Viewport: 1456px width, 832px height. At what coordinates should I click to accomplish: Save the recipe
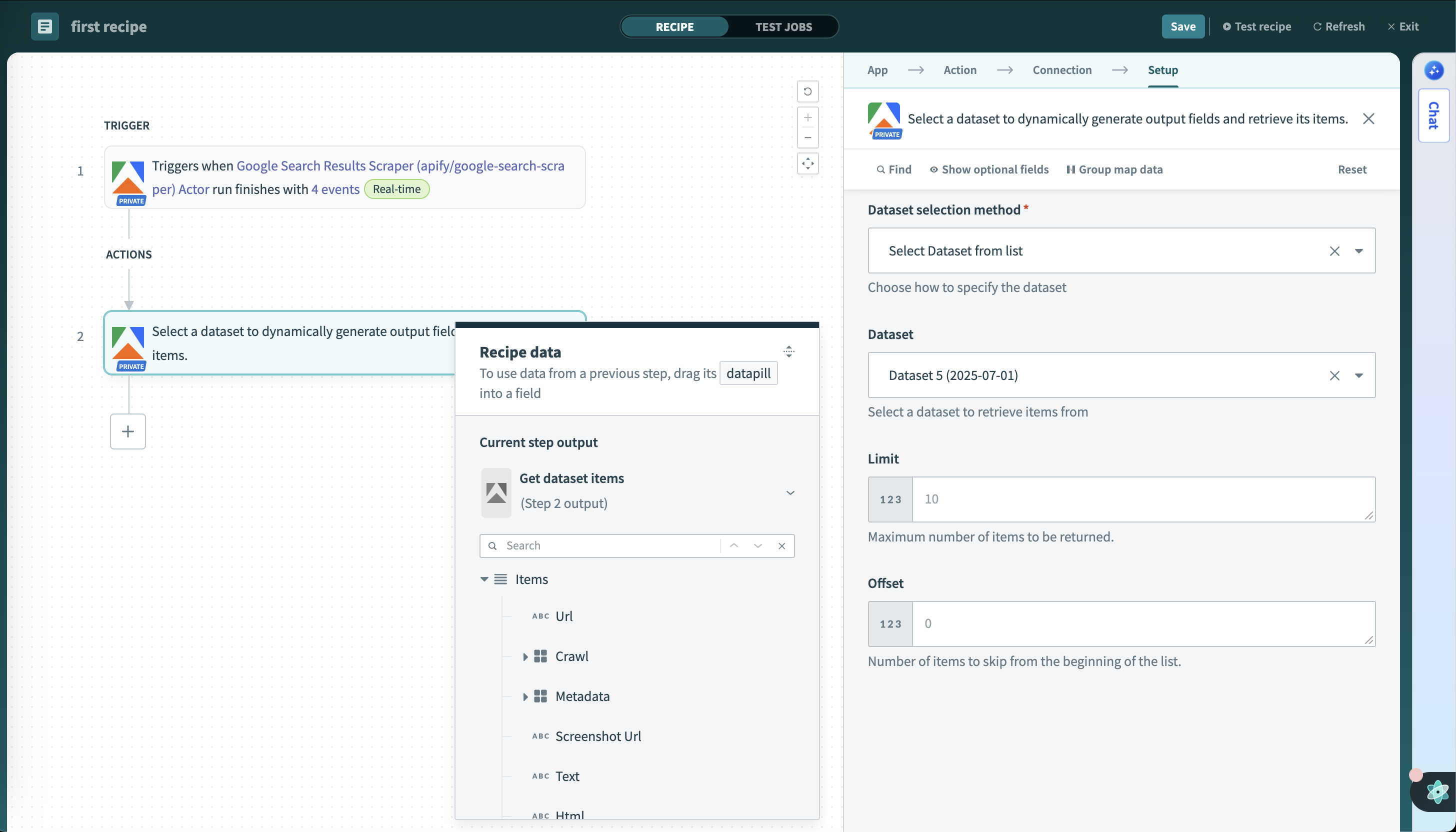(1183, 26)
